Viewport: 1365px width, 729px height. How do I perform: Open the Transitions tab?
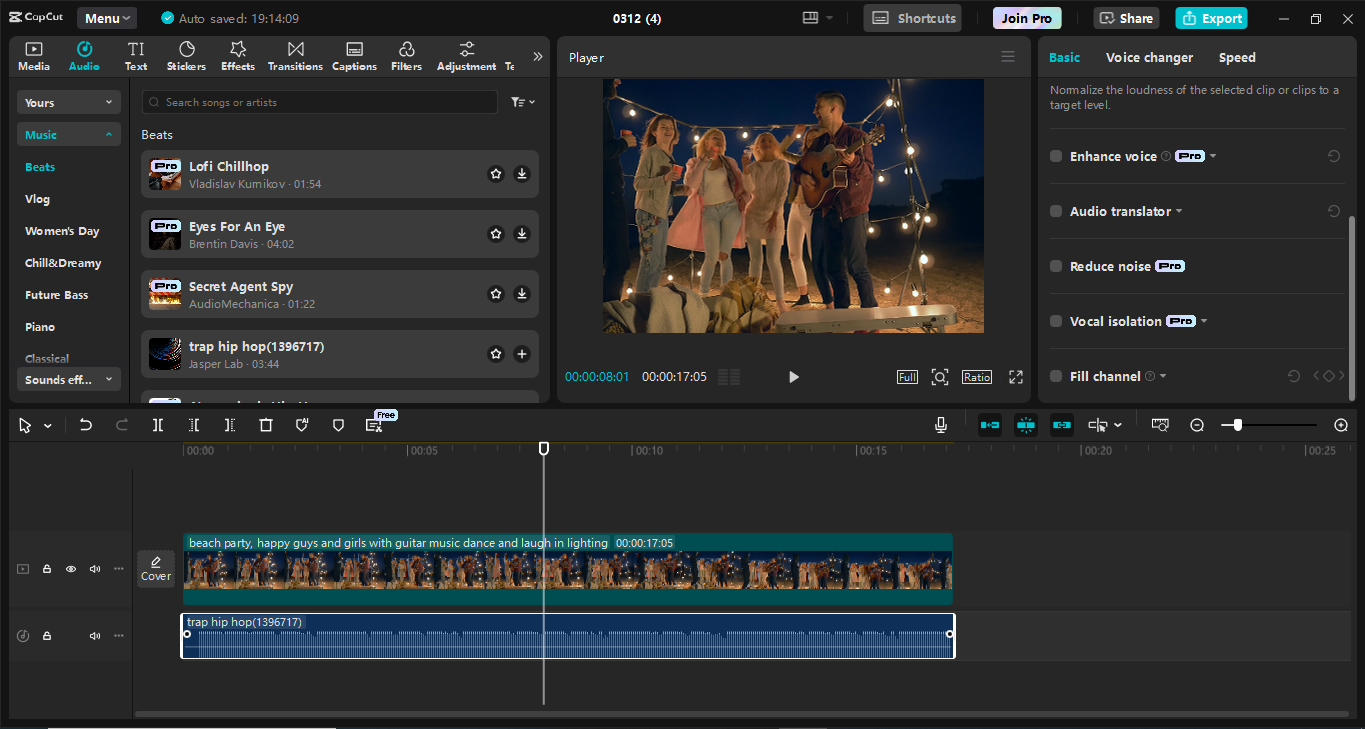click(x=295, y=56)
